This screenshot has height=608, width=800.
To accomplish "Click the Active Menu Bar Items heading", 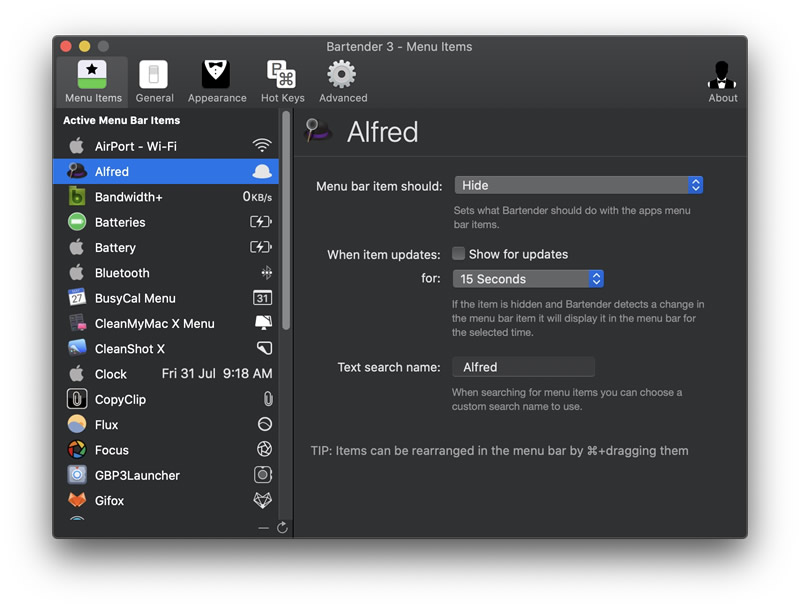I will click(x=121, y=120).
